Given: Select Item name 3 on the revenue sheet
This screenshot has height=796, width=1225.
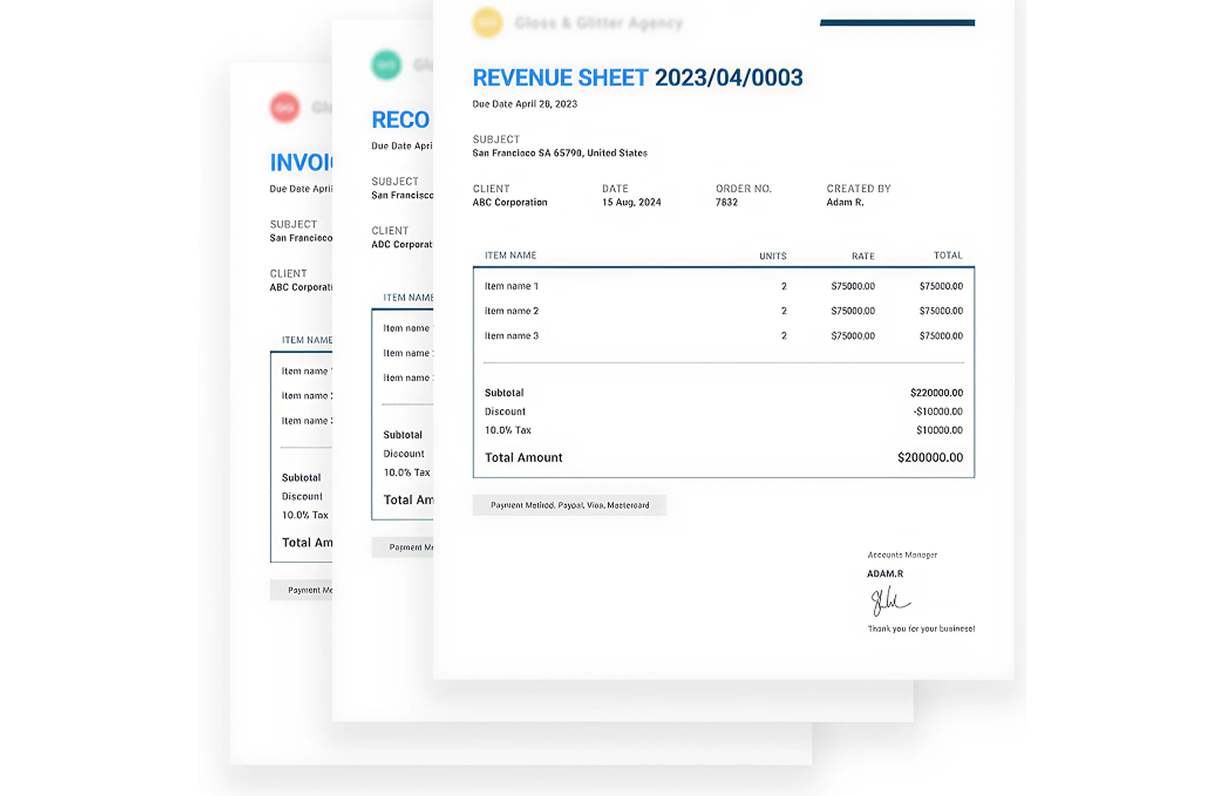Looking at the screenshot, I should (512, 336).
